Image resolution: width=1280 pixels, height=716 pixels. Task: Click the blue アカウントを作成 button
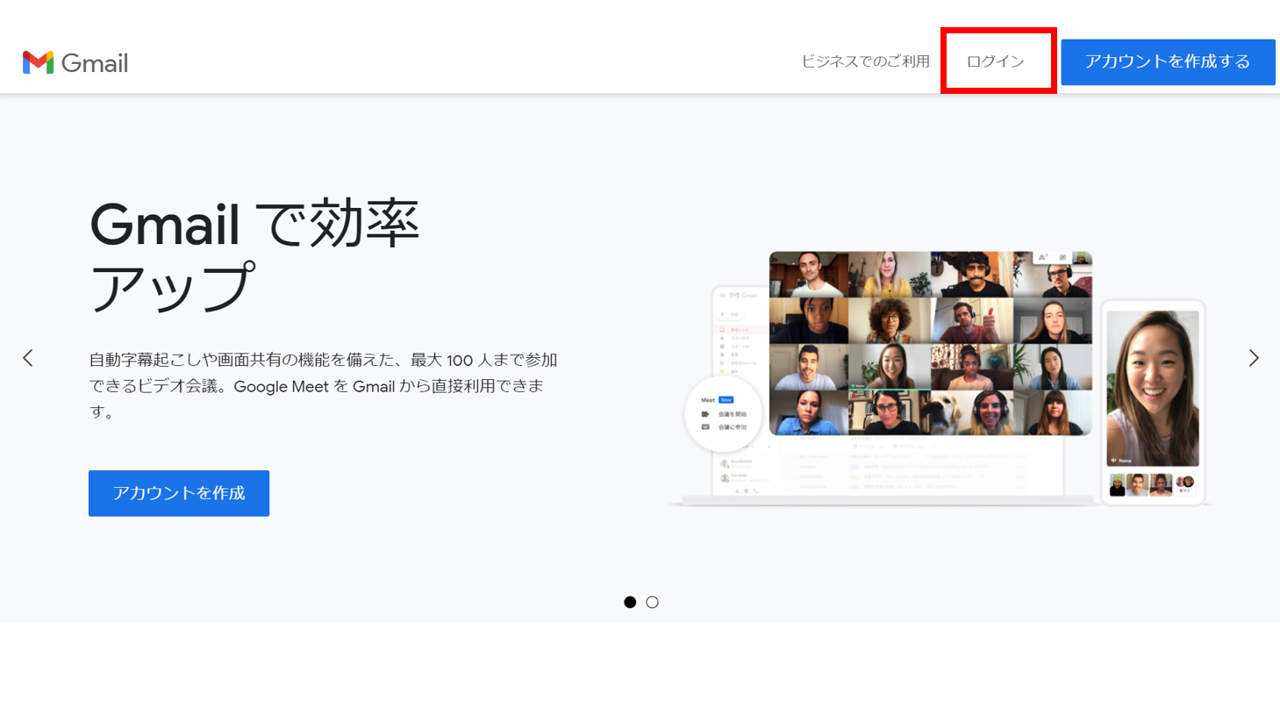click(179, 493)
